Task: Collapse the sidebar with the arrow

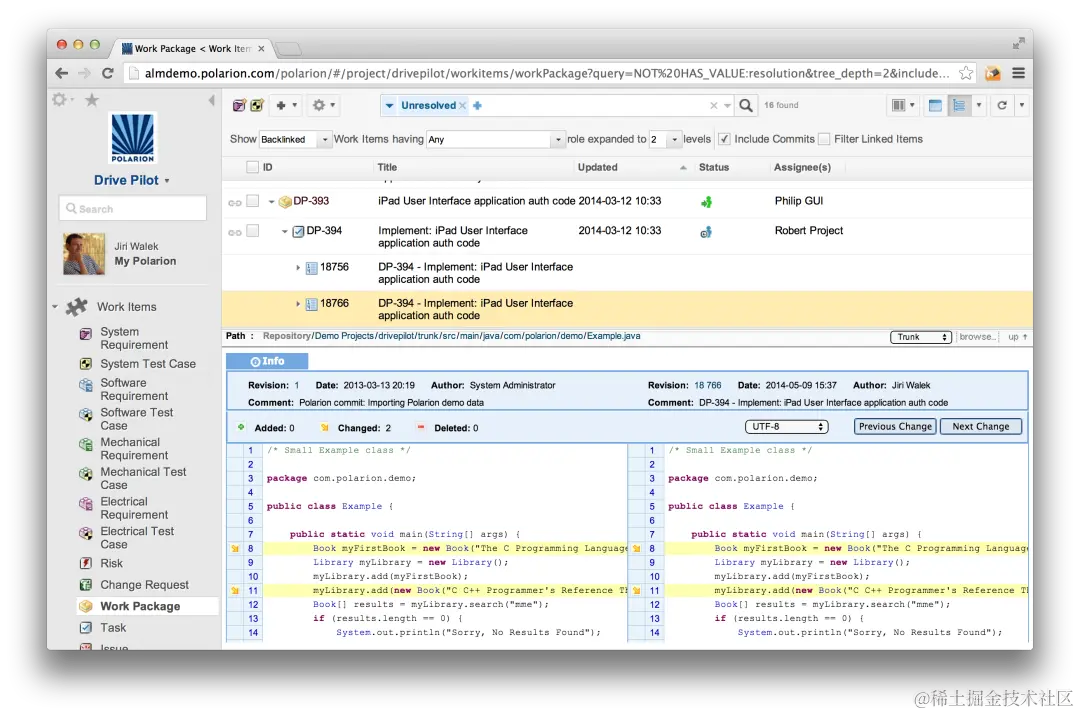Action: tap(211, 101)
